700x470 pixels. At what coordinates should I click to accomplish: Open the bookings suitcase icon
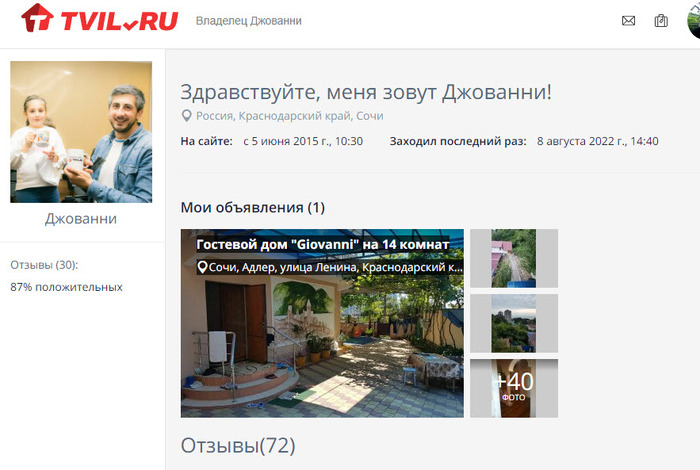(661, 21)
